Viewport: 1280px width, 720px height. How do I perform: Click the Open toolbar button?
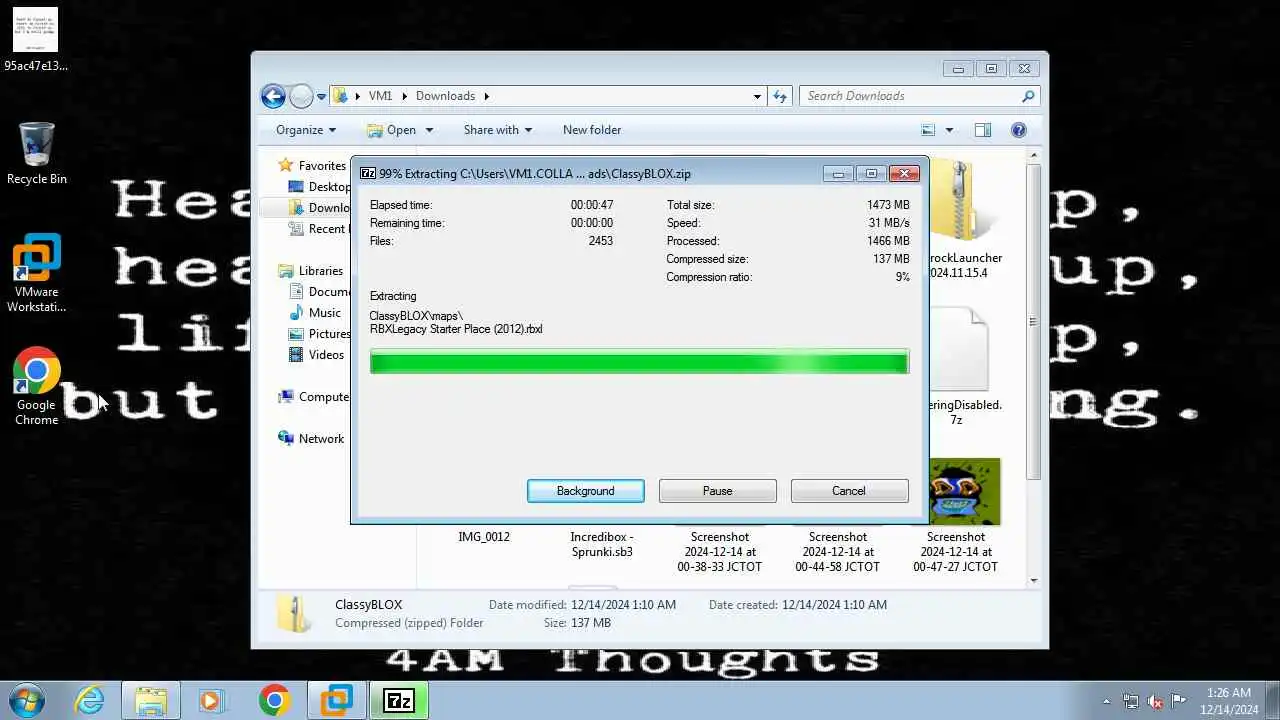pyautogui.click(x=391, y=130)
